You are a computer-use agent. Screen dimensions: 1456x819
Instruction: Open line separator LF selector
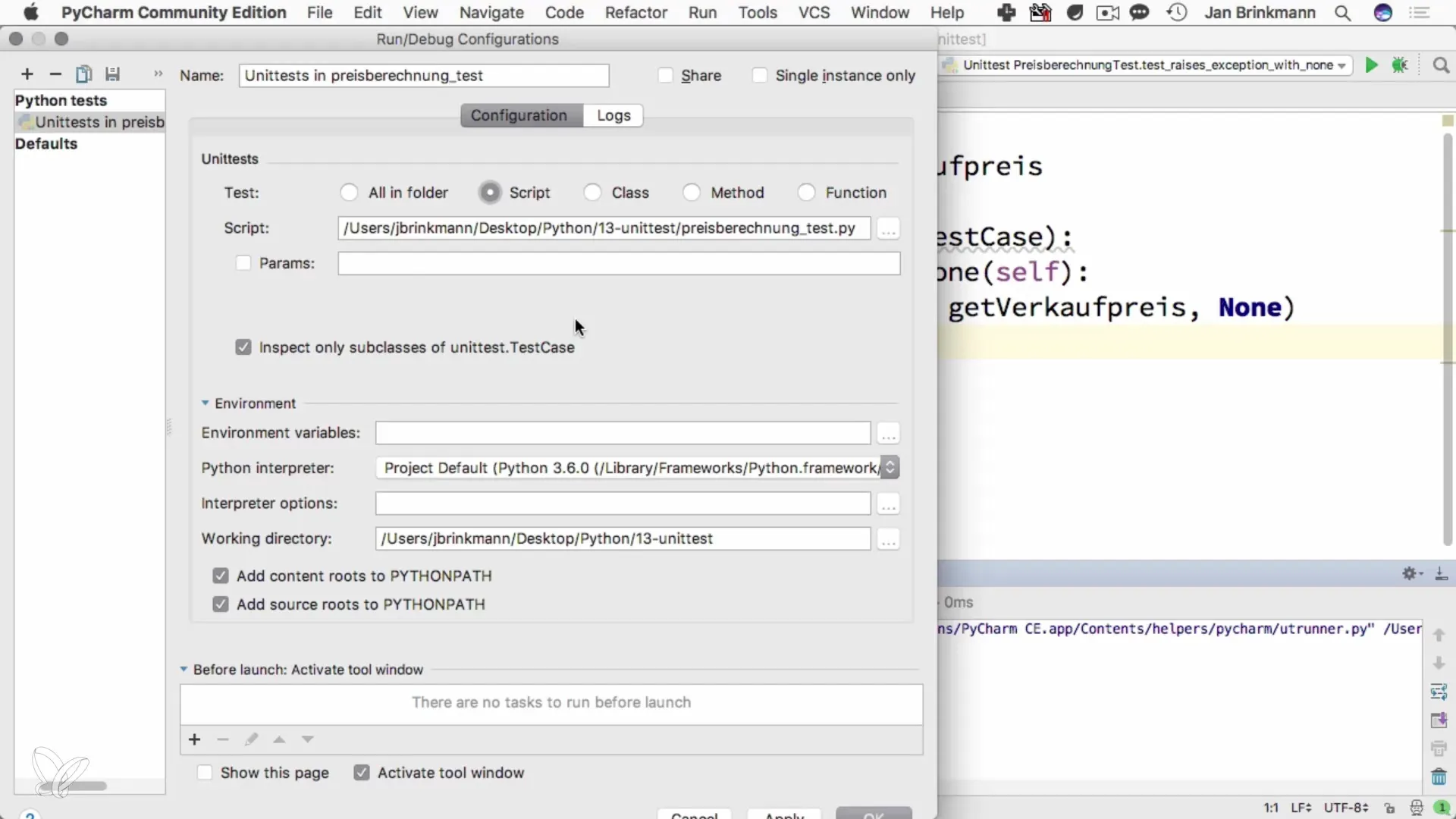pyautogui.click(x=1301, y=808)
